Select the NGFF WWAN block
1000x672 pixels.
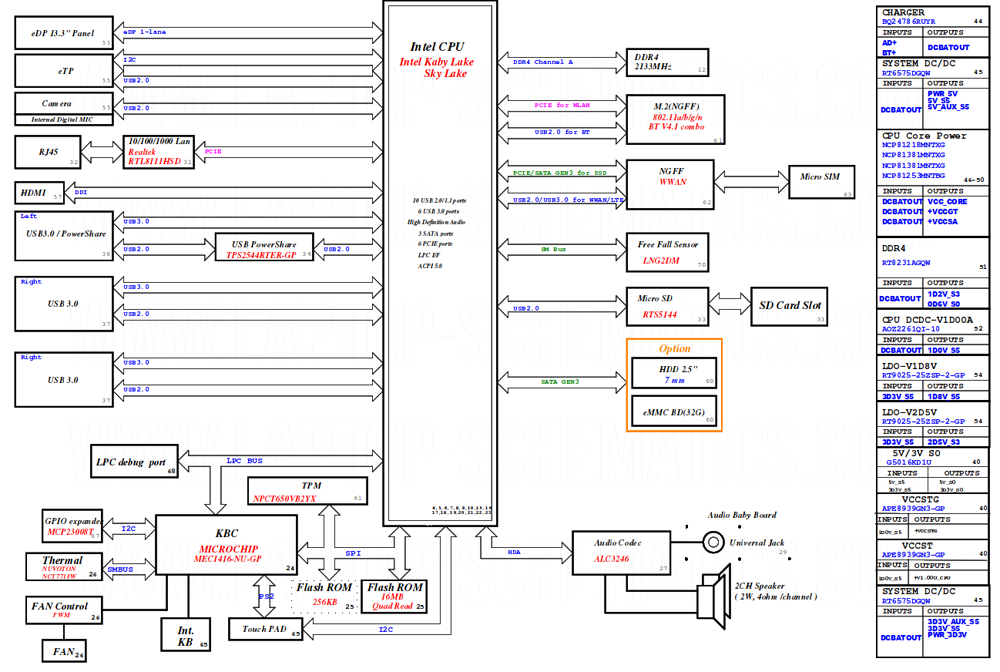click(x=670, y=184)
